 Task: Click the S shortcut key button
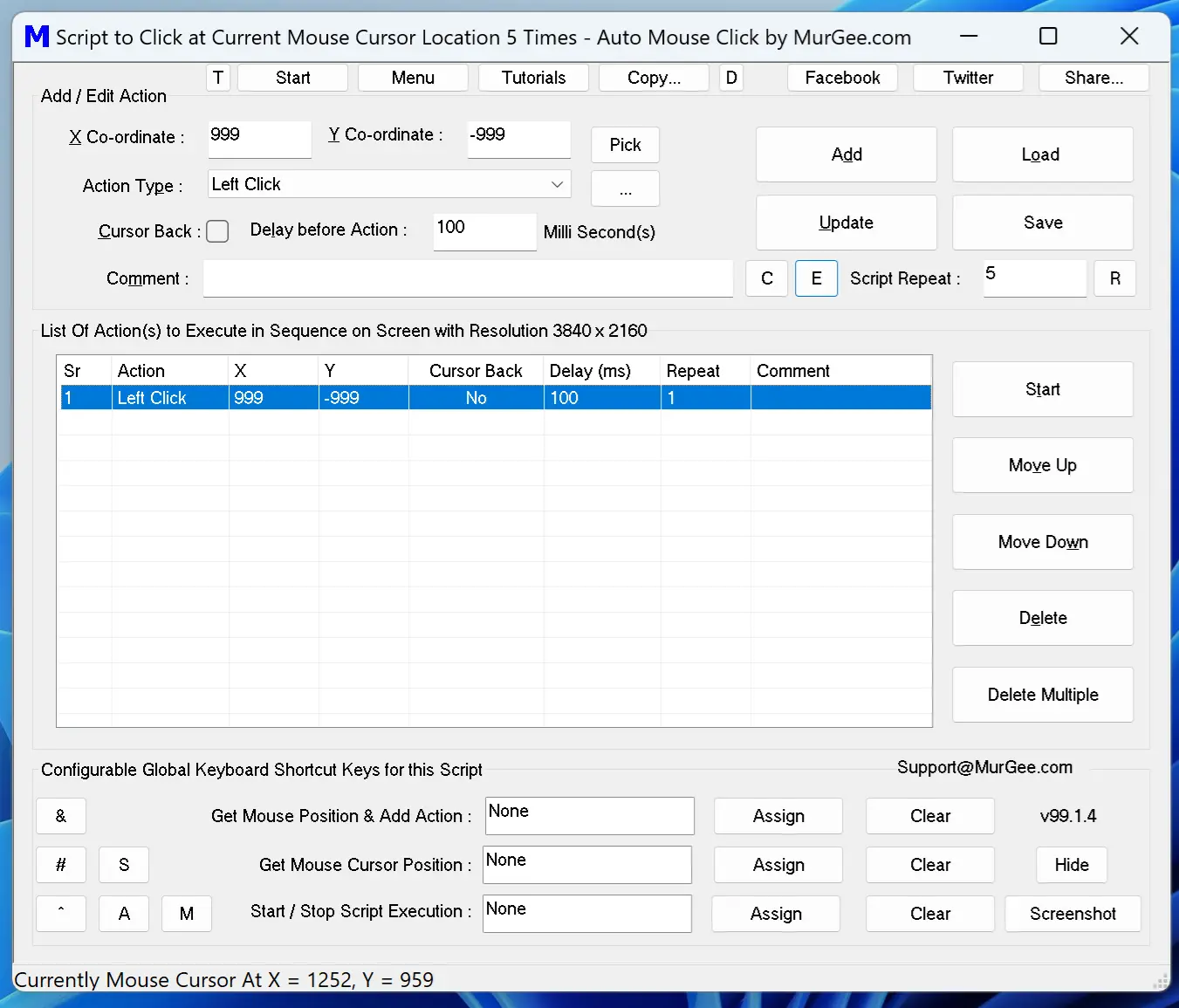point(123,865)
